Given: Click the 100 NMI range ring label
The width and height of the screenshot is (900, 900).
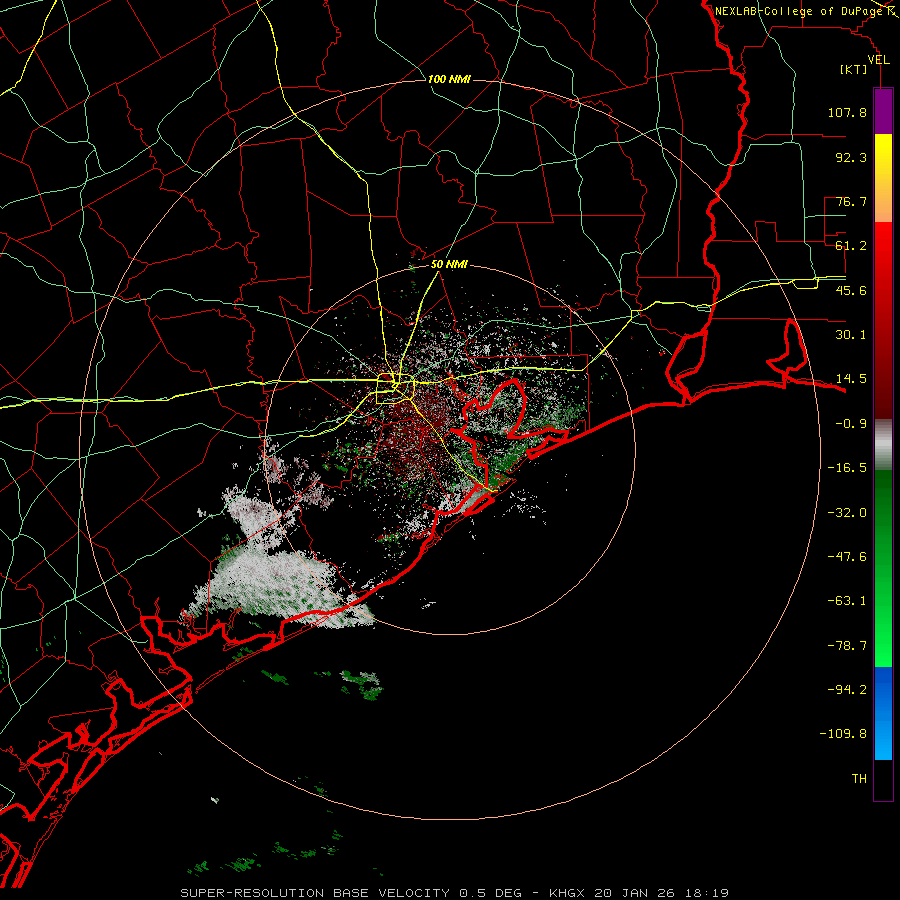Looking at the screenshot, I should 449,79.
